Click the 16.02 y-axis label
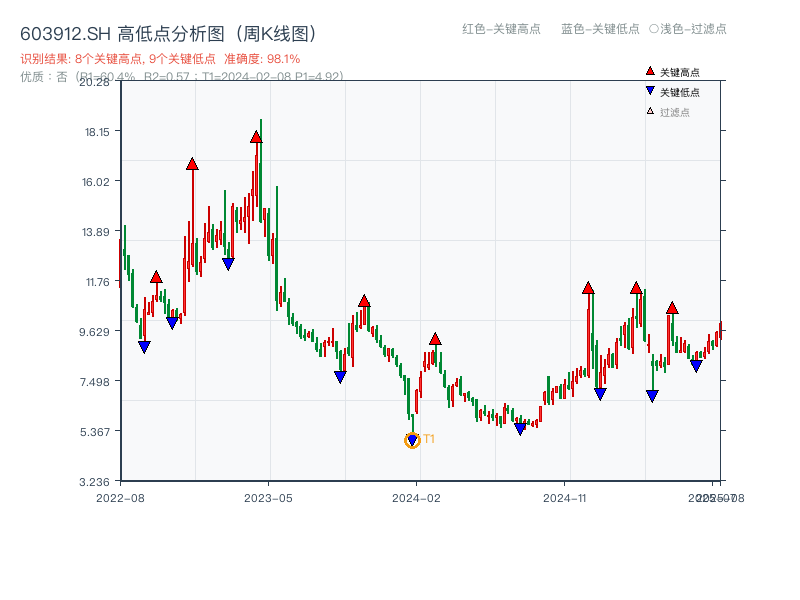 pos(96,182)
